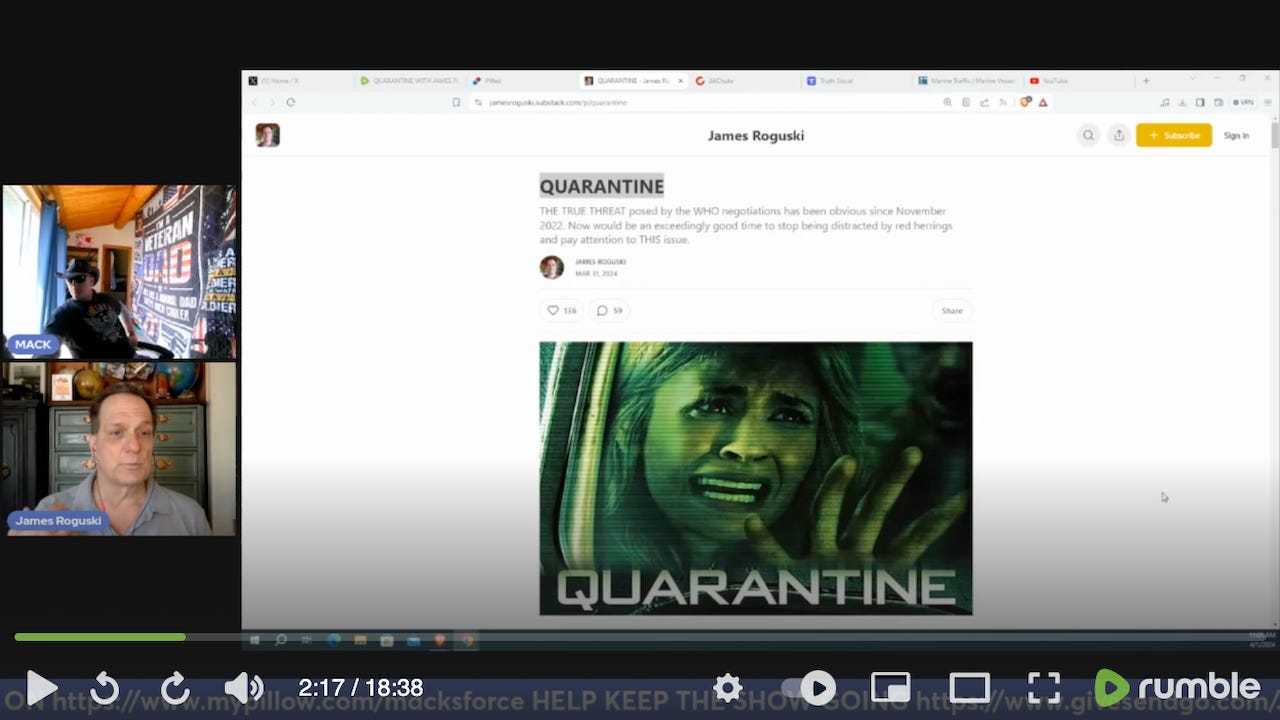Switch to the X Home browser tab
1280x720 pixels.
(x=298, y=81)
